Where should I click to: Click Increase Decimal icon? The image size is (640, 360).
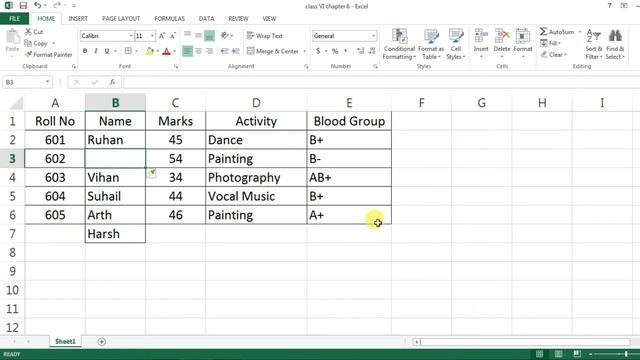pyautogui.click(x=360, y=51)
